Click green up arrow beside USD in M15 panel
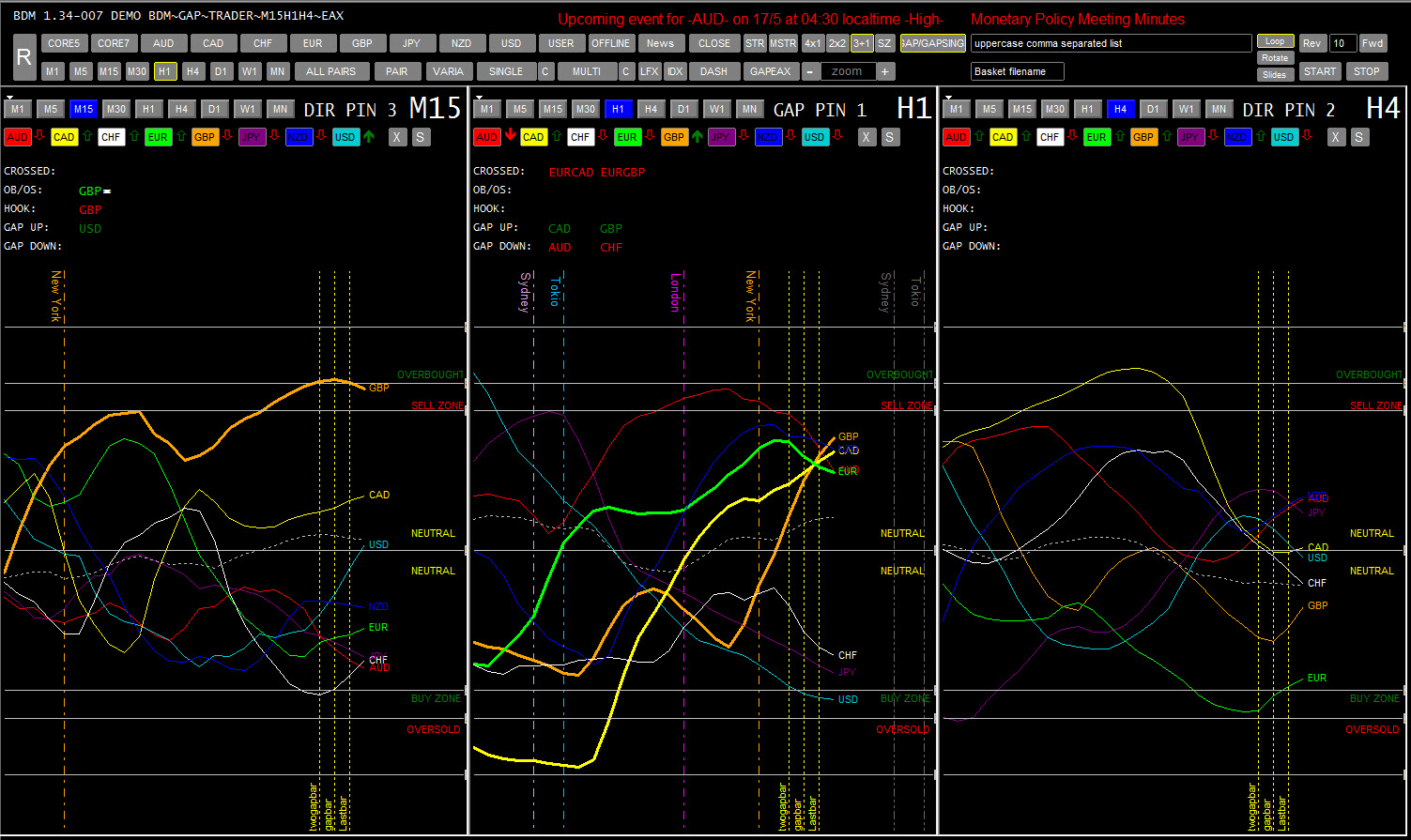This screenshot has height=840, width=1411. tap(368, 136)
